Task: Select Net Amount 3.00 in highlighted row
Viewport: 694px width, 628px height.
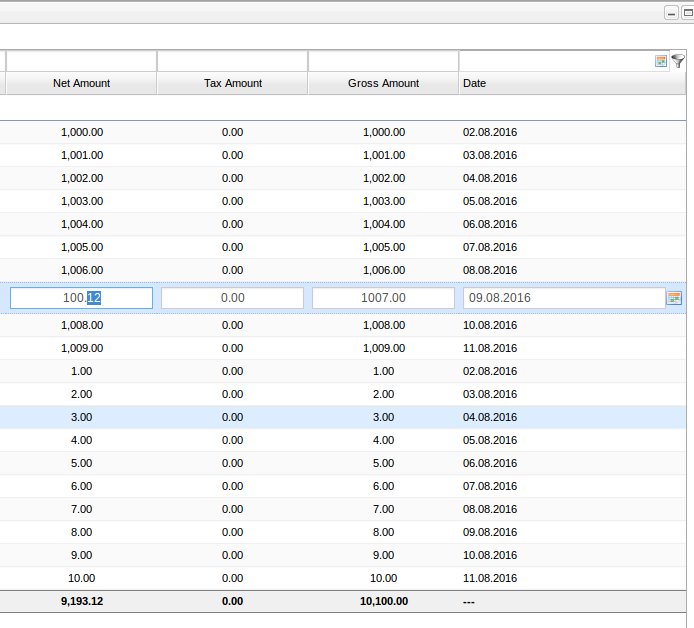Action: (x=81, y=417)
